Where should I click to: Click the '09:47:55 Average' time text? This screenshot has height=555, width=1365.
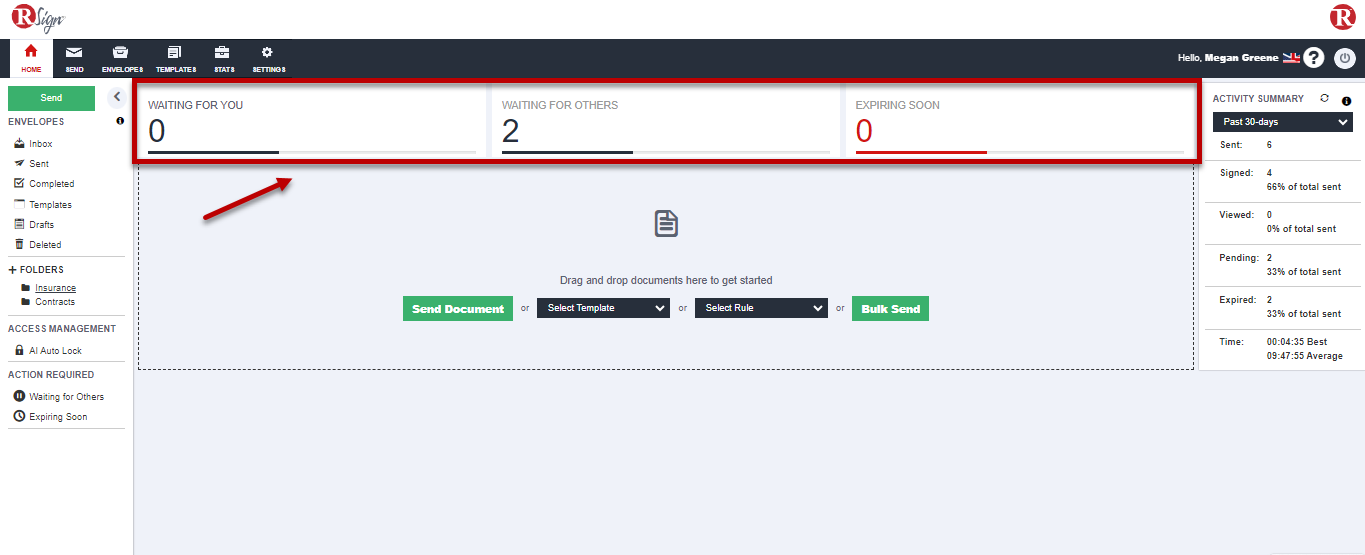tap(1305, 356)
